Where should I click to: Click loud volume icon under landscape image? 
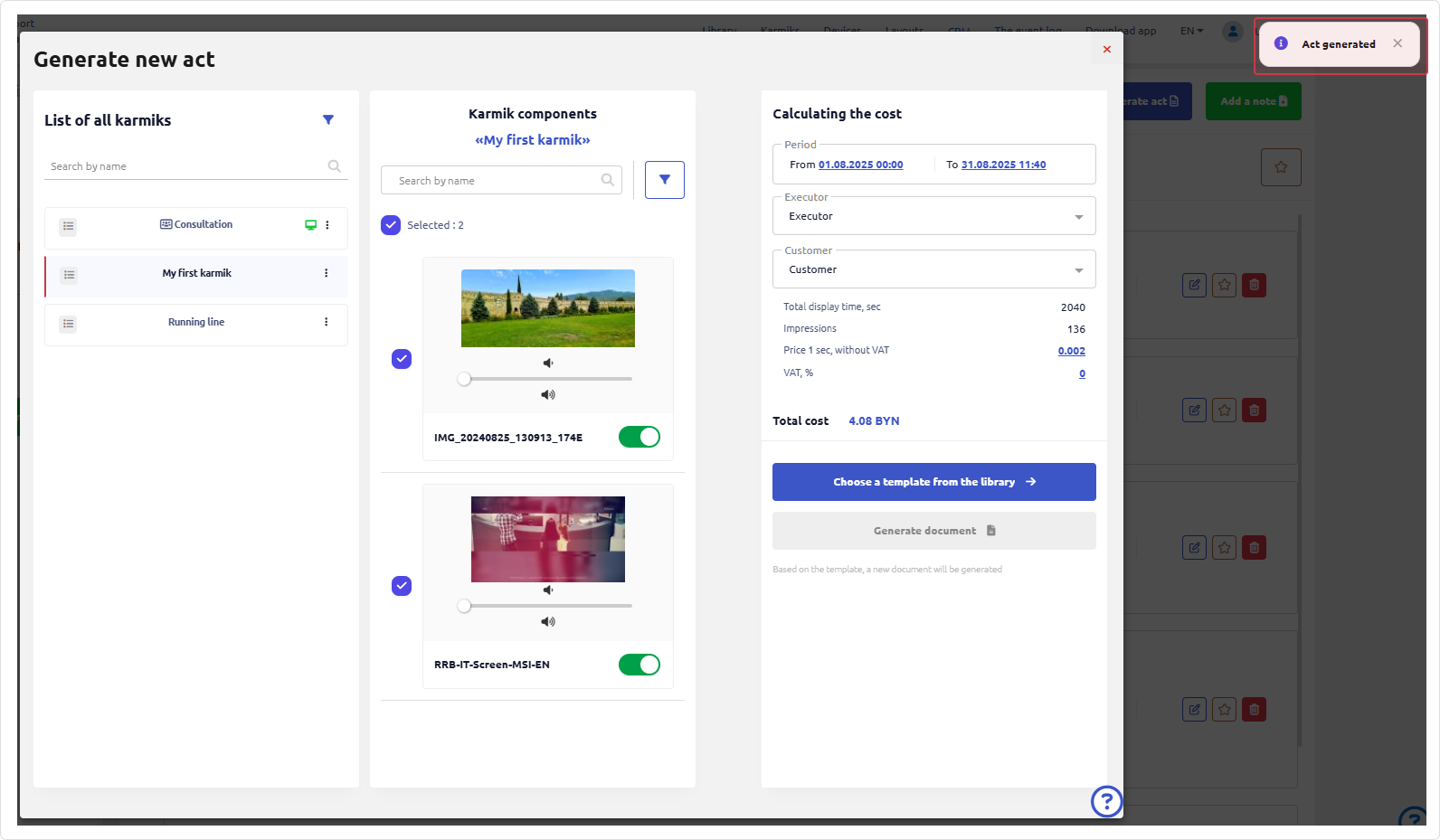(547, 395)
